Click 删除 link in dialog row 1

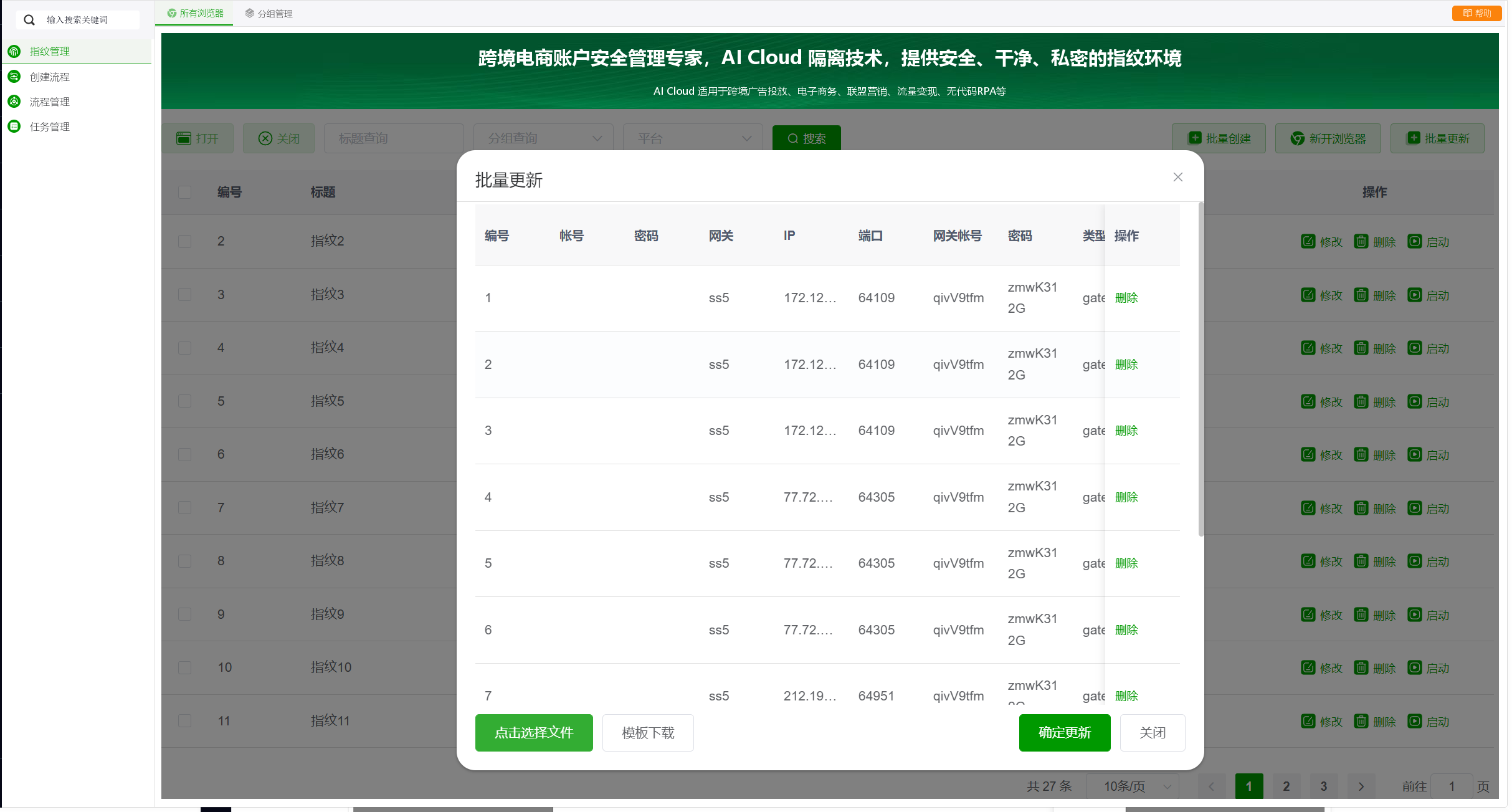click(x=1126, y=298)
